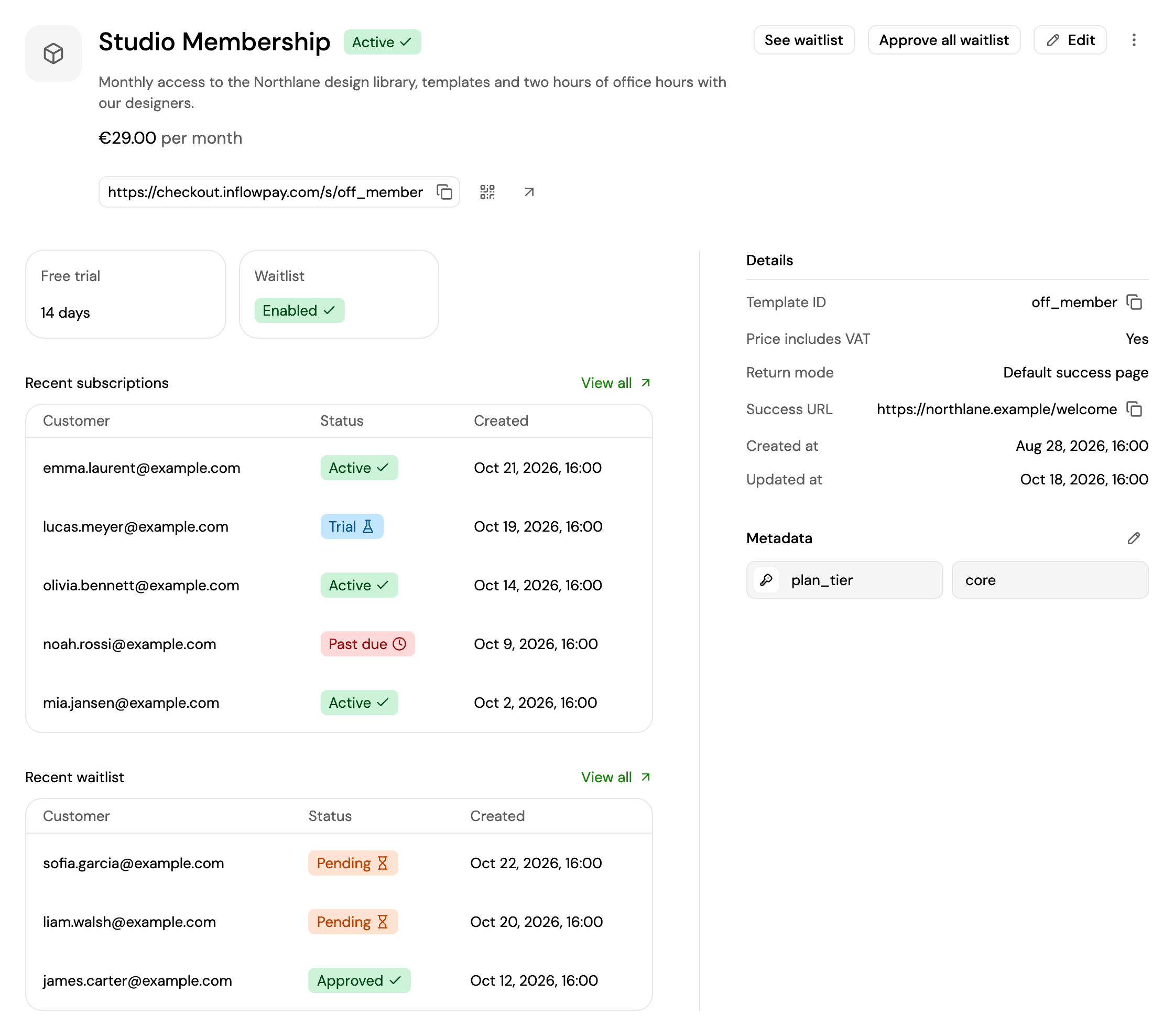Click the Trial status badge
This screenshot has height=1036, width=1174.
[352, 527]
